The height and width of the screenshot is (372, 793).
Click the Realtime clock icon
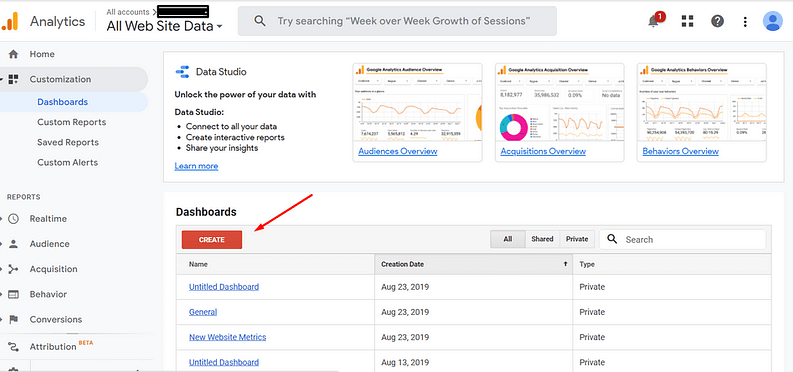(x=14, y=219)
